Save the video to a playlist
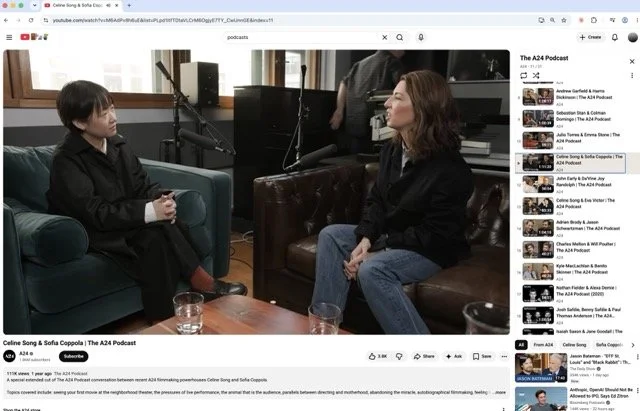The image size is (640, 411). tap(482, 356)
